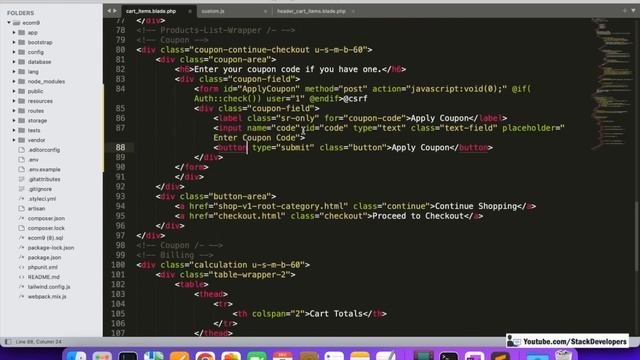640x360 pixels.
Task: Go to the next tab with the right arrow
Action: click(115, 11)
